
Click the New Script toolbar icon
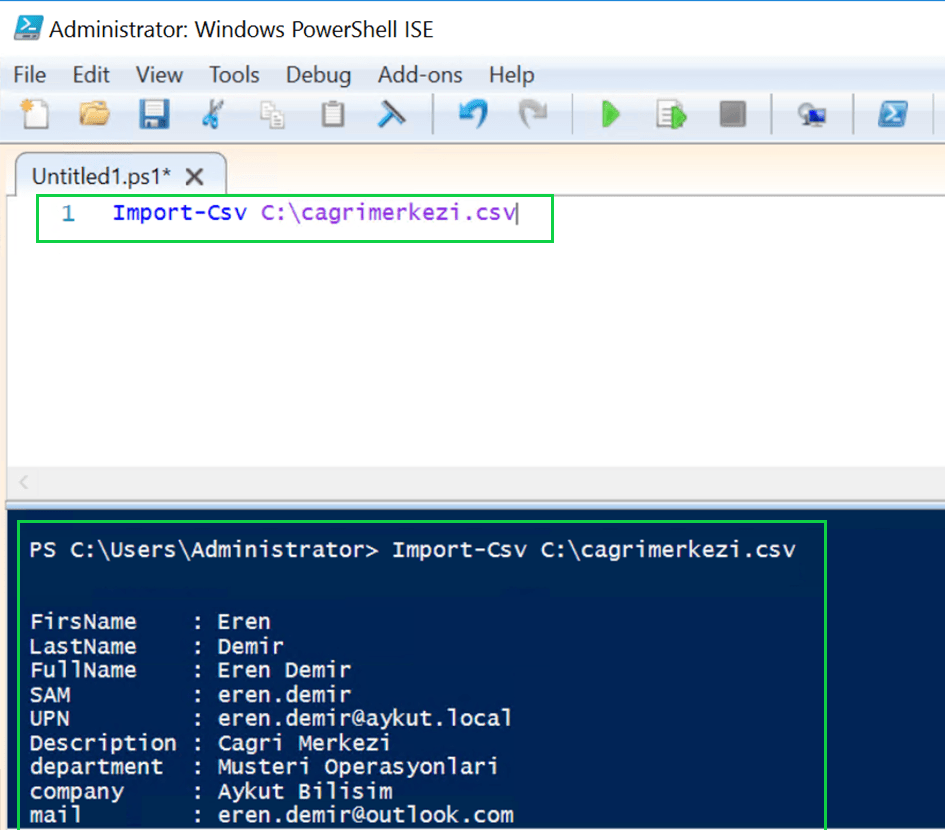pyautogui.click(x=35, y=114)
